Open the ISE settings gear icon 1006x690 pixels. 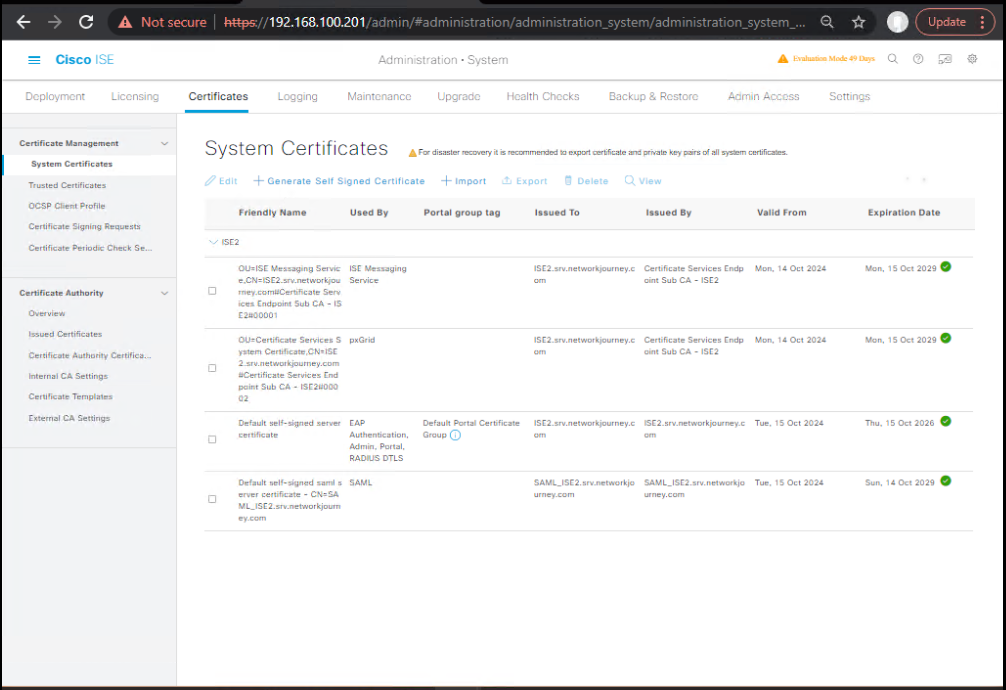(973, 58)
